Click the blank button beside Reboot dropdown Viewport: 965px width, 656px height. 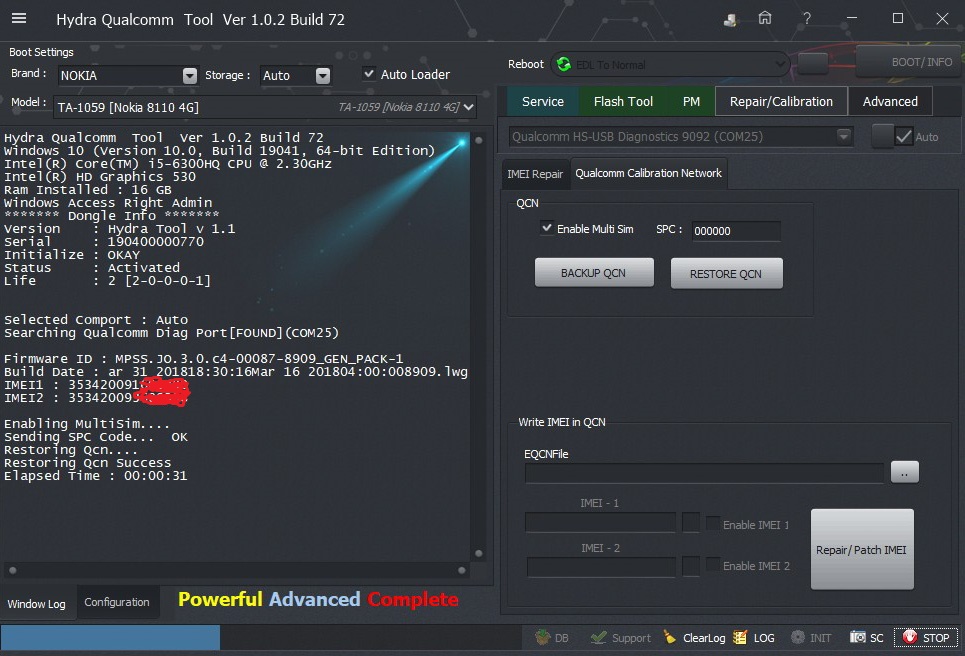(812, 63)
